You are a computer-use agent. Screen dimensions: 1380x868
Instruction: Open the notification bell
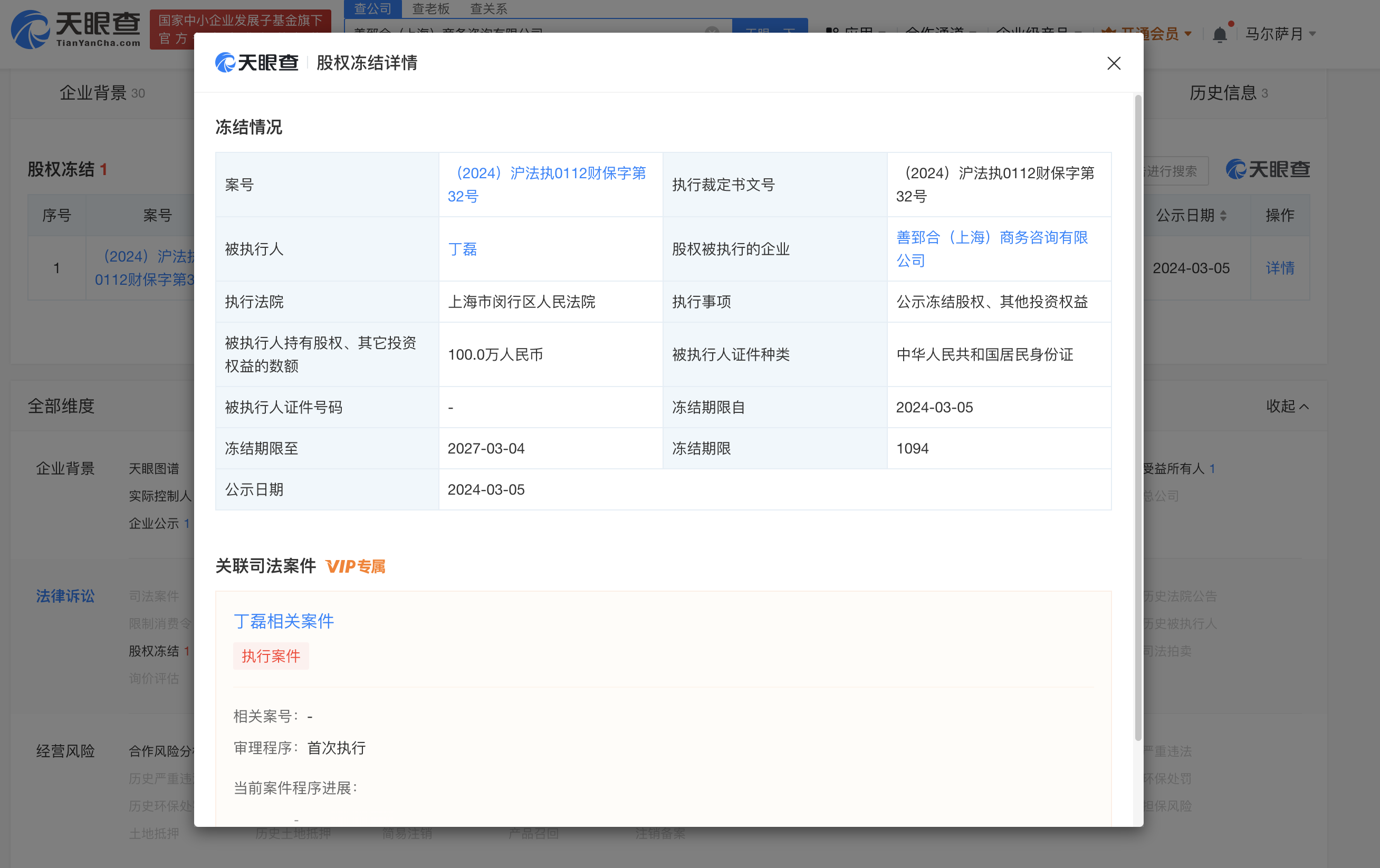(x=1220, y=34)
